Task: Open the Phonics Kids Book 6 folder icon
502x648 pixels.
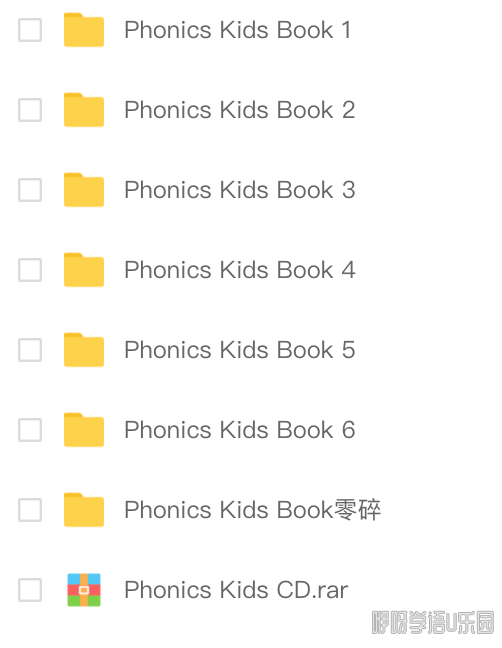Action: tap(84, 430)
